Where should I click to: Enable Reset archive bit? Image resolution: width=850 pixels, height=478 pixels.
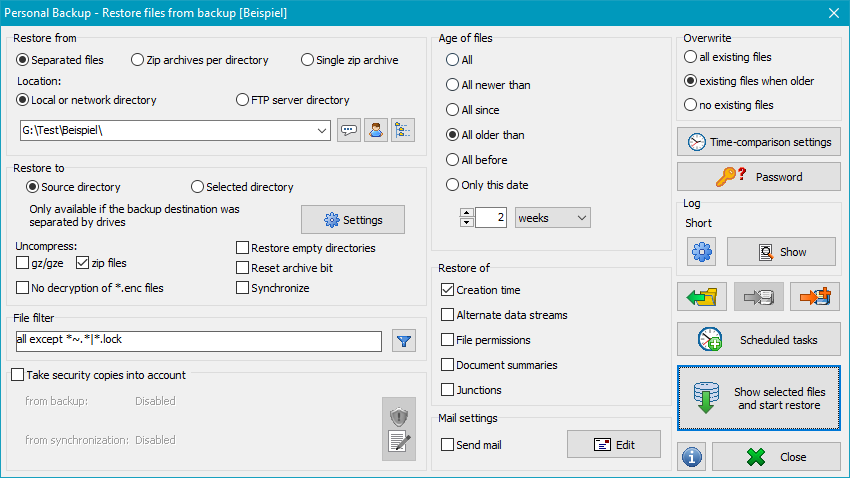pos(285,268)
